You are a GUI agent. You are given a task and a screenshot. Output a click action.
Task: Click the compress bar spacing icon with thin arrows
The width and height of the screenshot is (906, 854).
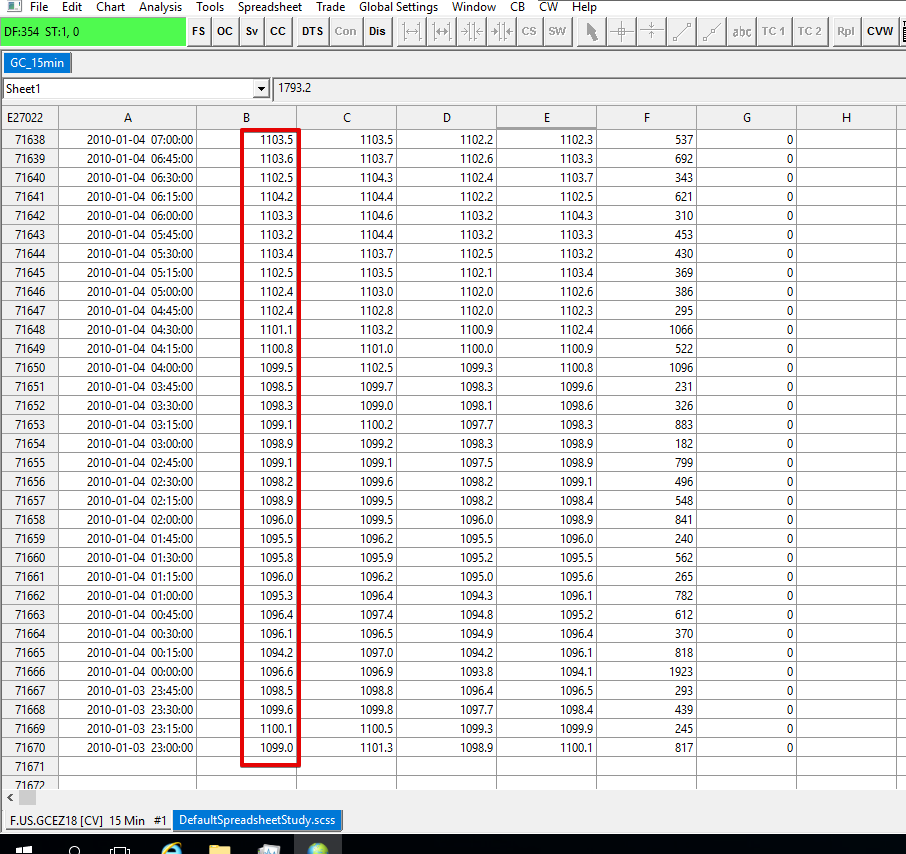click(471, 32)
